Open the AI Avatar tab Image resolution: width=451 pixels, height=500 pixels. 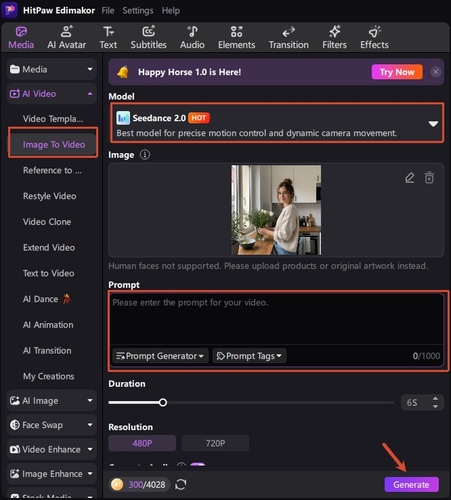point(66,37)
